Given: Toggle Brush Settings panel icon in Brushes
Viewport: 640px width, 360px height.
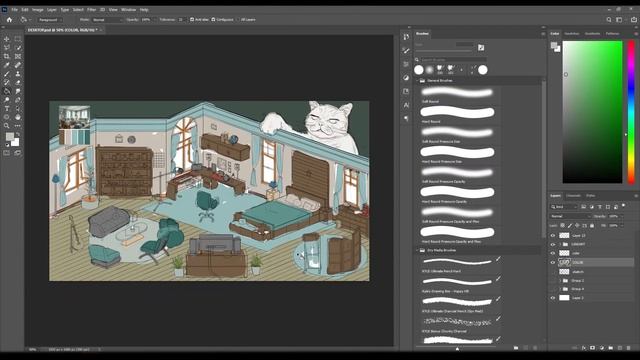Looking at the screenshot, I should (x=481, y=48).
